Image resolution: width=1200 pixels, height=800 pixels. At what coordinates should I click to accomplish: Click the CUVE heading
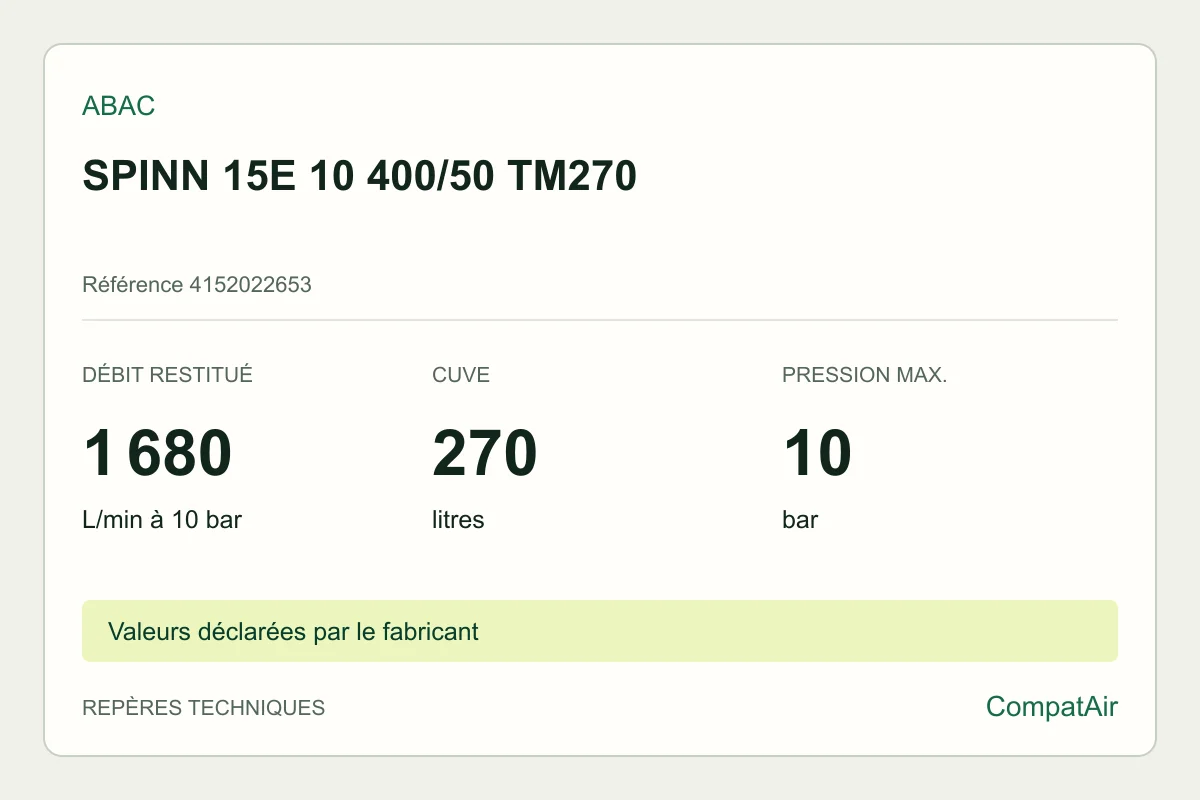click(461, 375)
